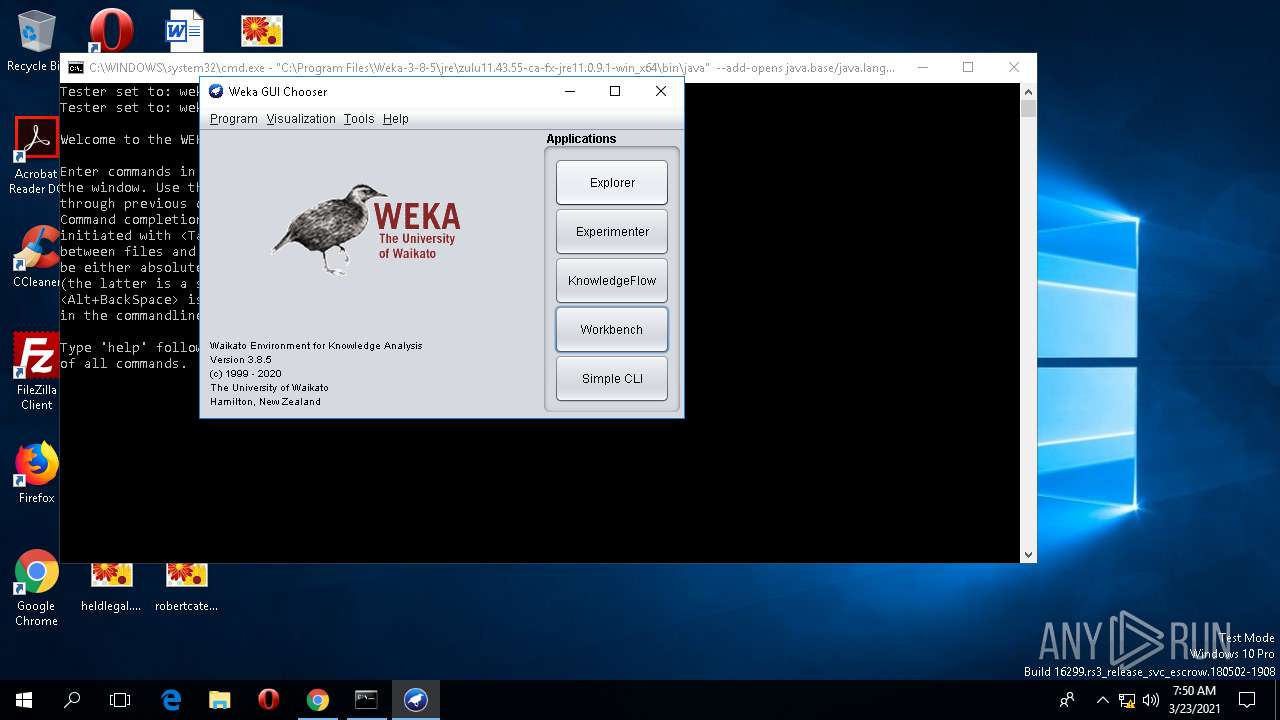This screenshot has width=1280, height=720.
Task: Close the cmd.exe window
Action: [1014, 68]
